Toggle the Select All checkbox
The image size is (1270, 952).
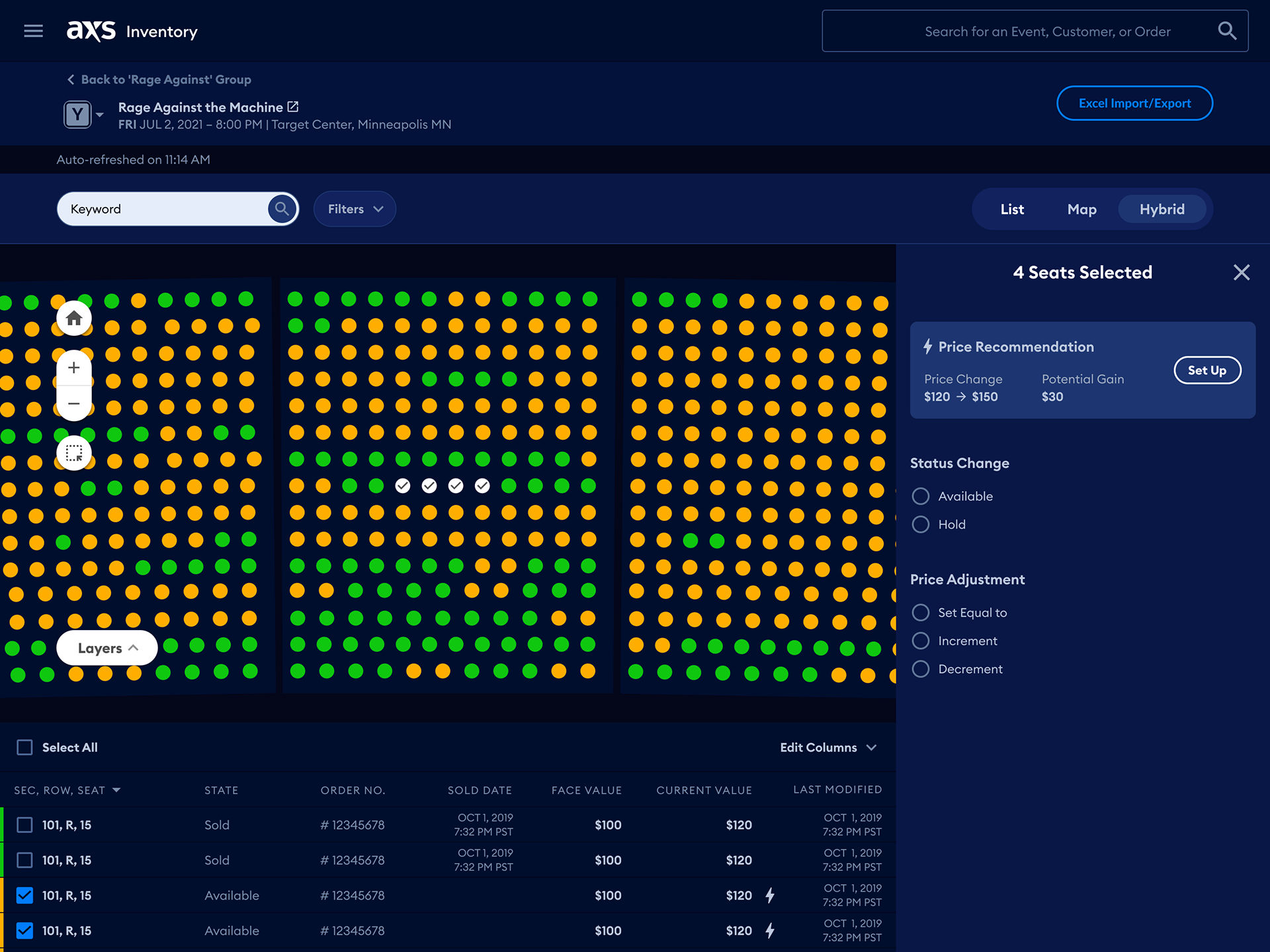24,747
